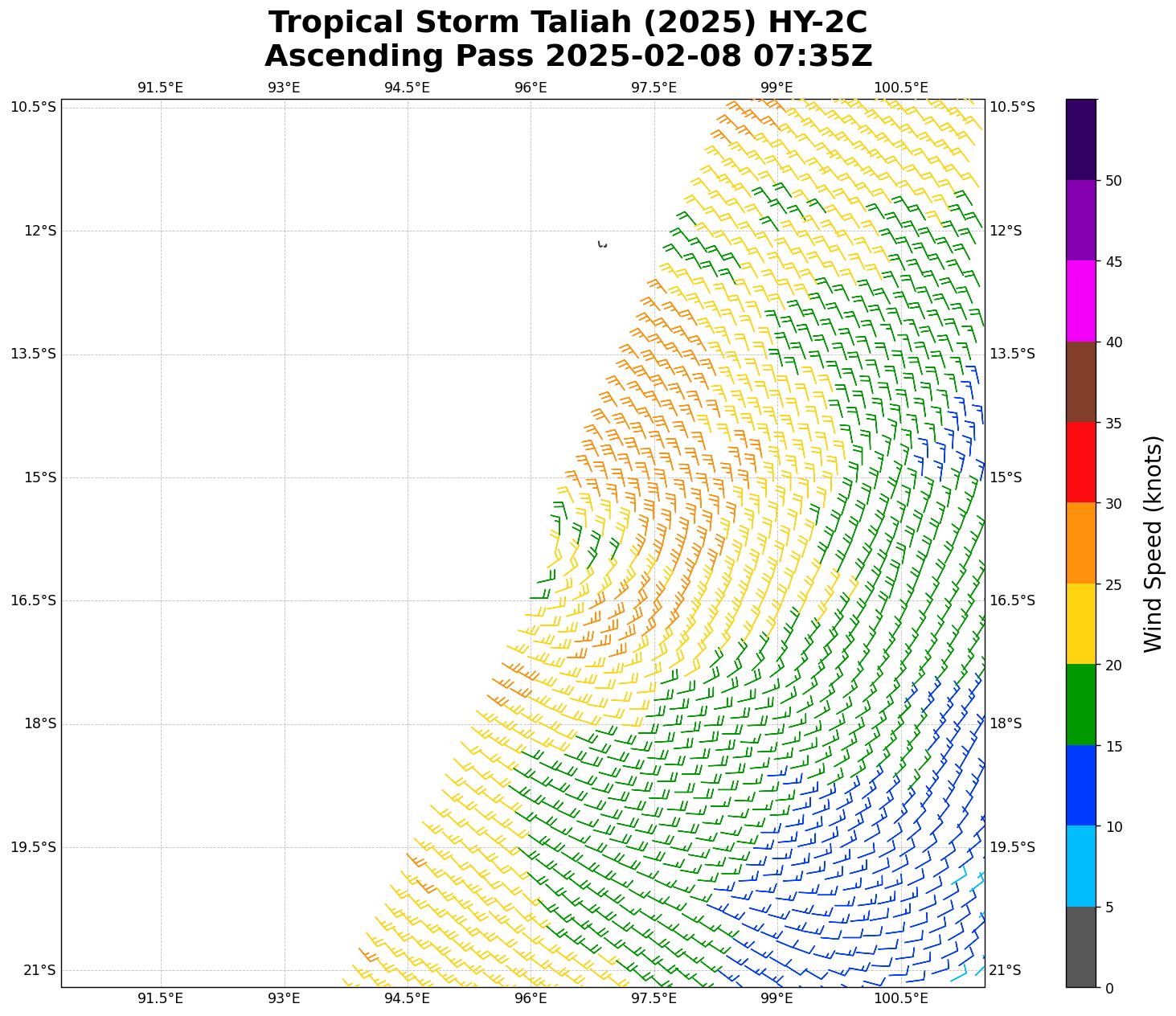Click the 18°S tick label on right axis
Image resolution: width=1176 pixels, height=1016 pixels.
coord(1005,723)
